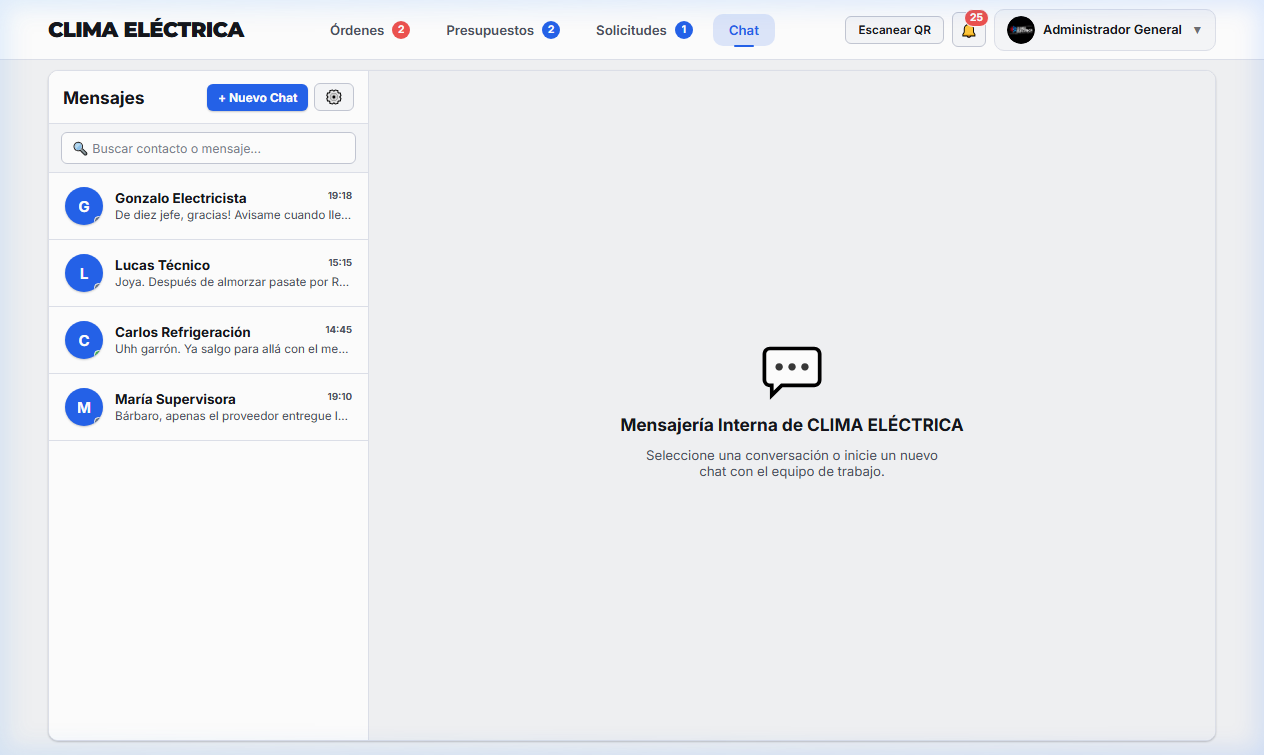Click Carlos Refrigeración's avatar circle
This screenshot has height=755, width=1264.
pyautogui.click(x=84, y=340)
